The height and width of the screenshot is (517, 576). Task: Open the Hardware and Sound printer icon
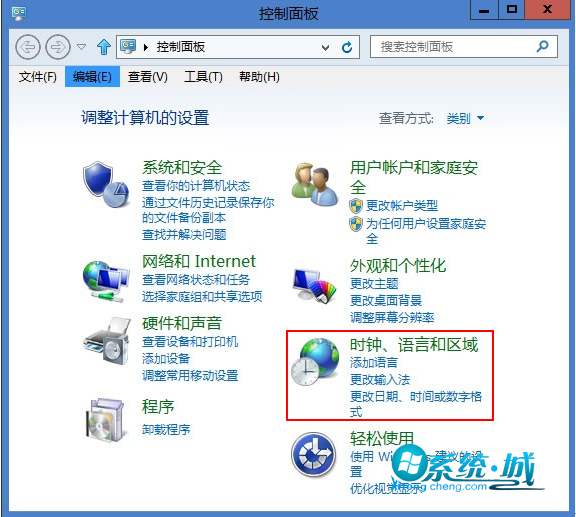[107, 341]
